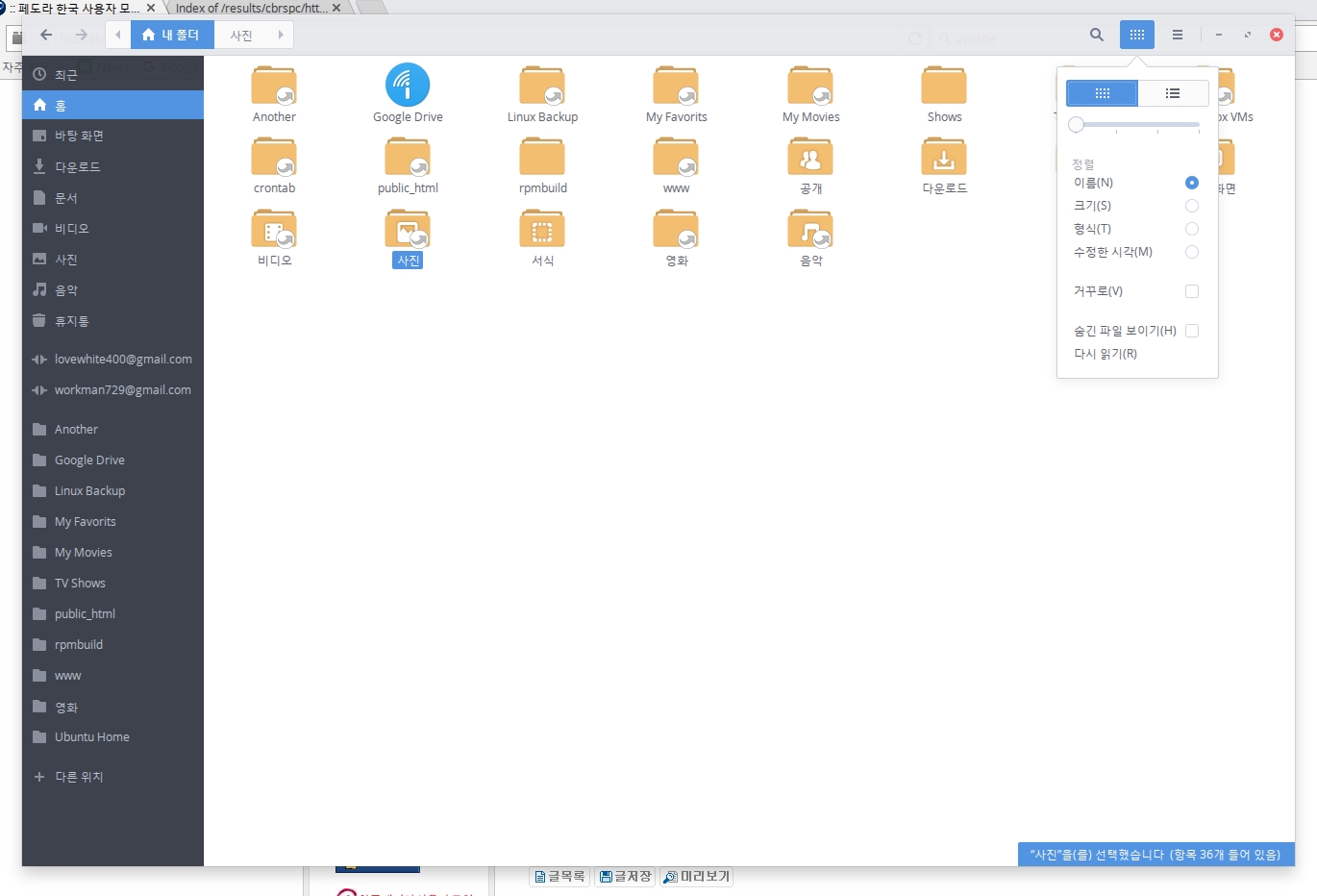
Task: Click 미리보기 button in the browser window
Action: 697,876
